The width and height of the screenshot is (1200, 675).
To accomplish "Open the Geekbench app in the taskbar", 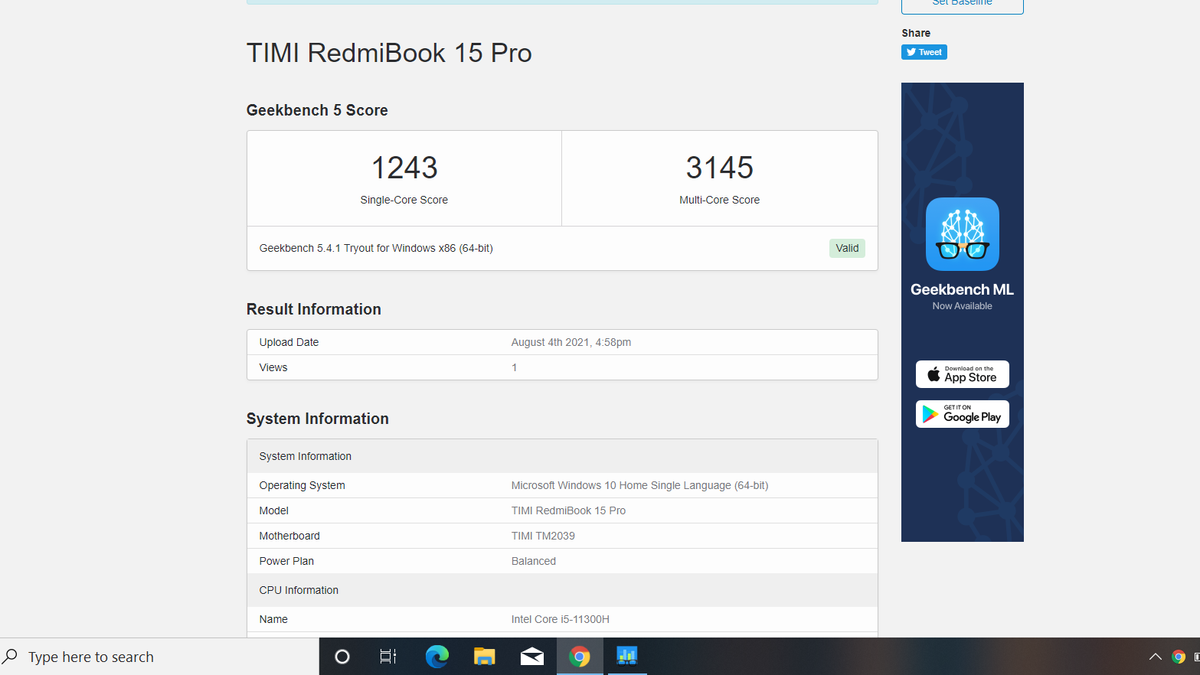I will point(627,657).
